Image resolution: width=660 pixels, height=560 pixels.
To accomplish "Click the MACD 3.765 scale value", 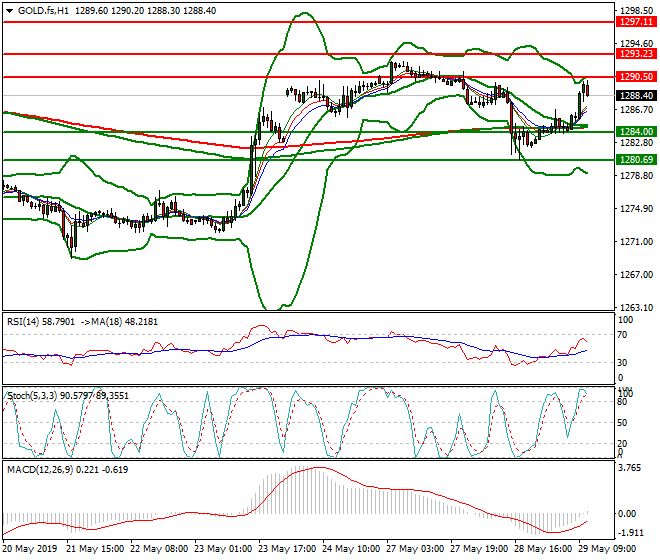I will coord(628,468).
